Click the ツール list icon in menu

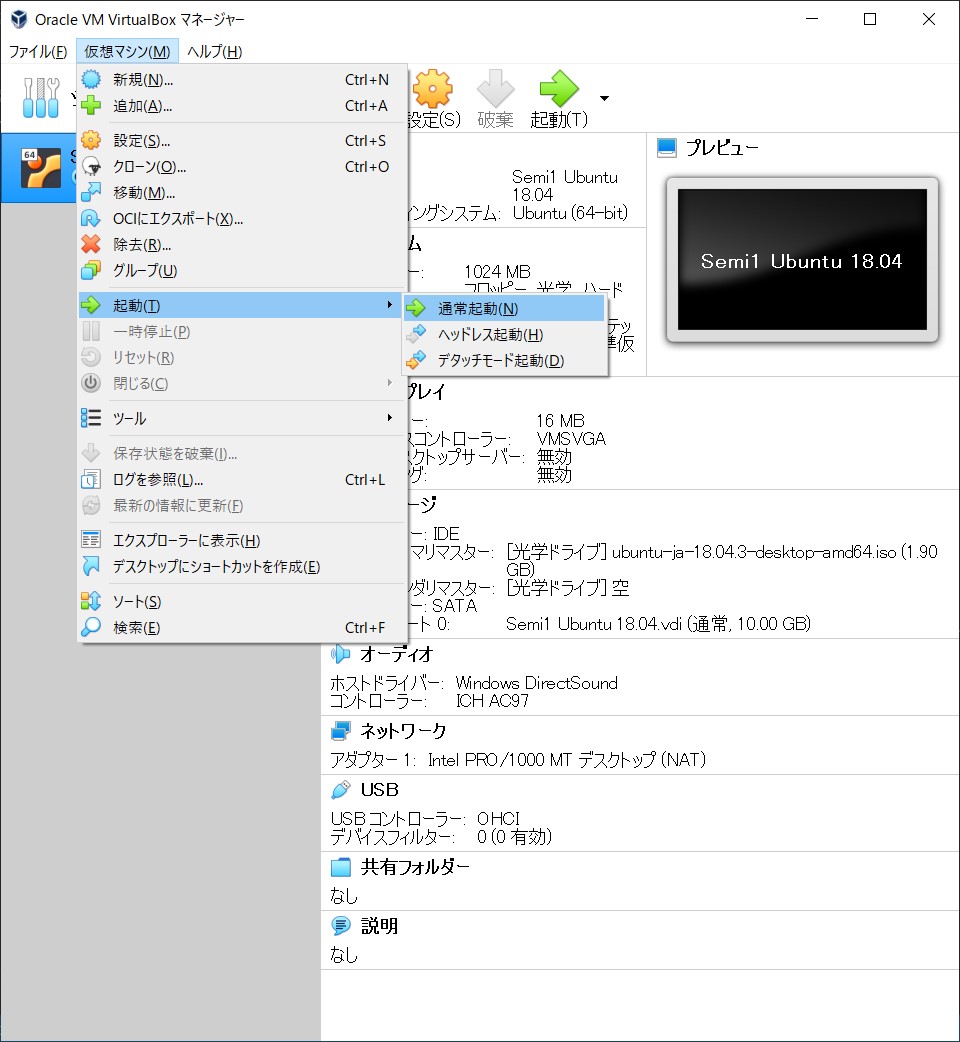(91, 418)
